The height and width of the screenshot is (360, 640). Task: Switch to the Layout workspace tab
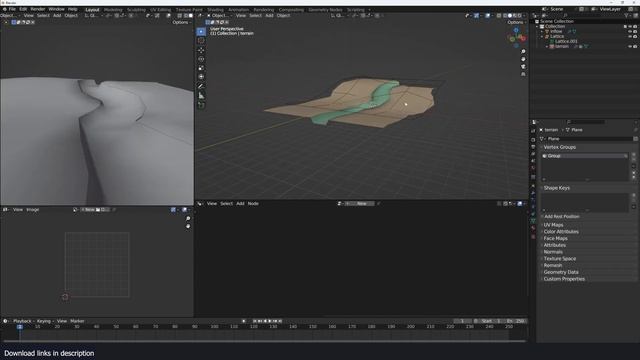92,9
